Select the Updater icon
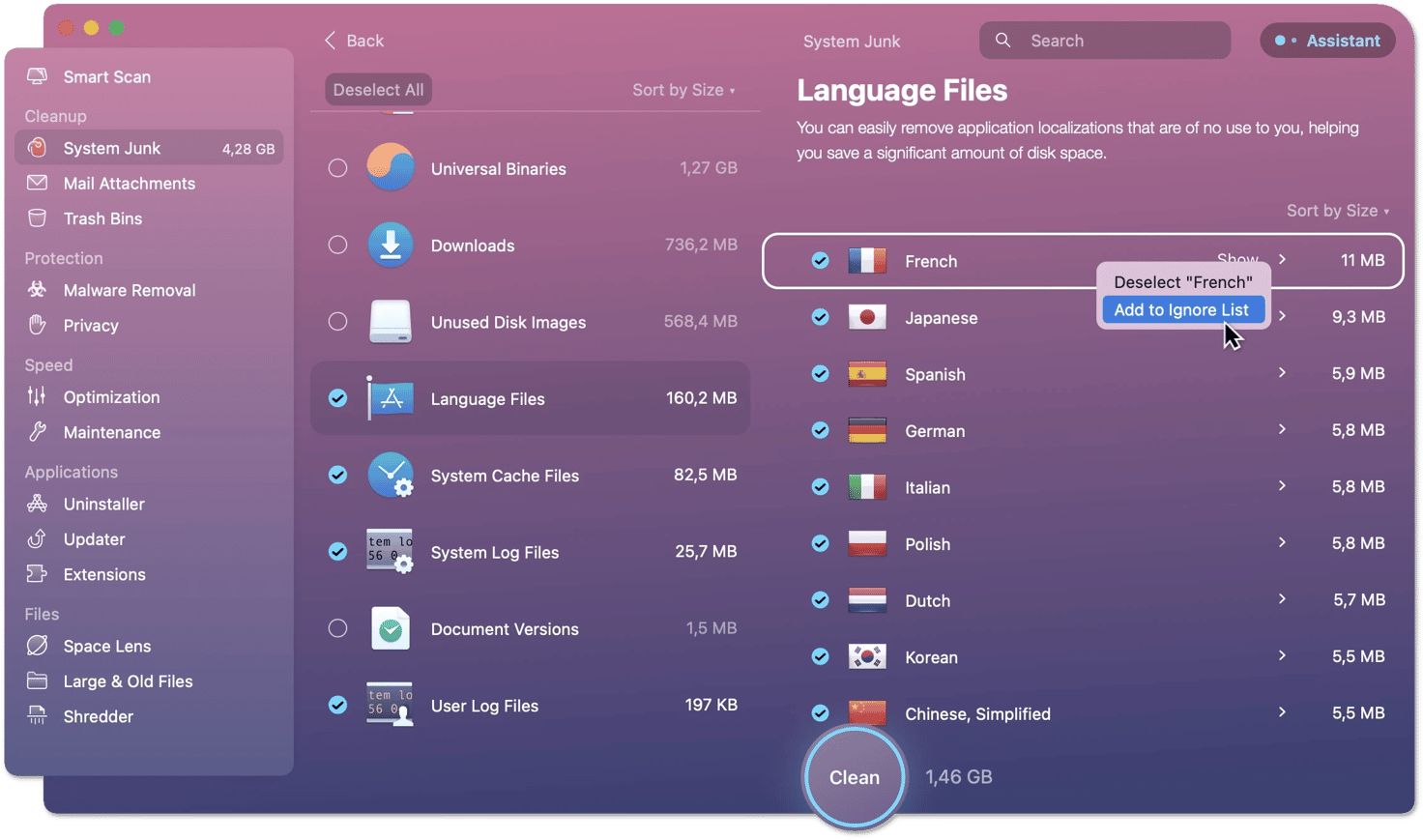 [37, 538]
